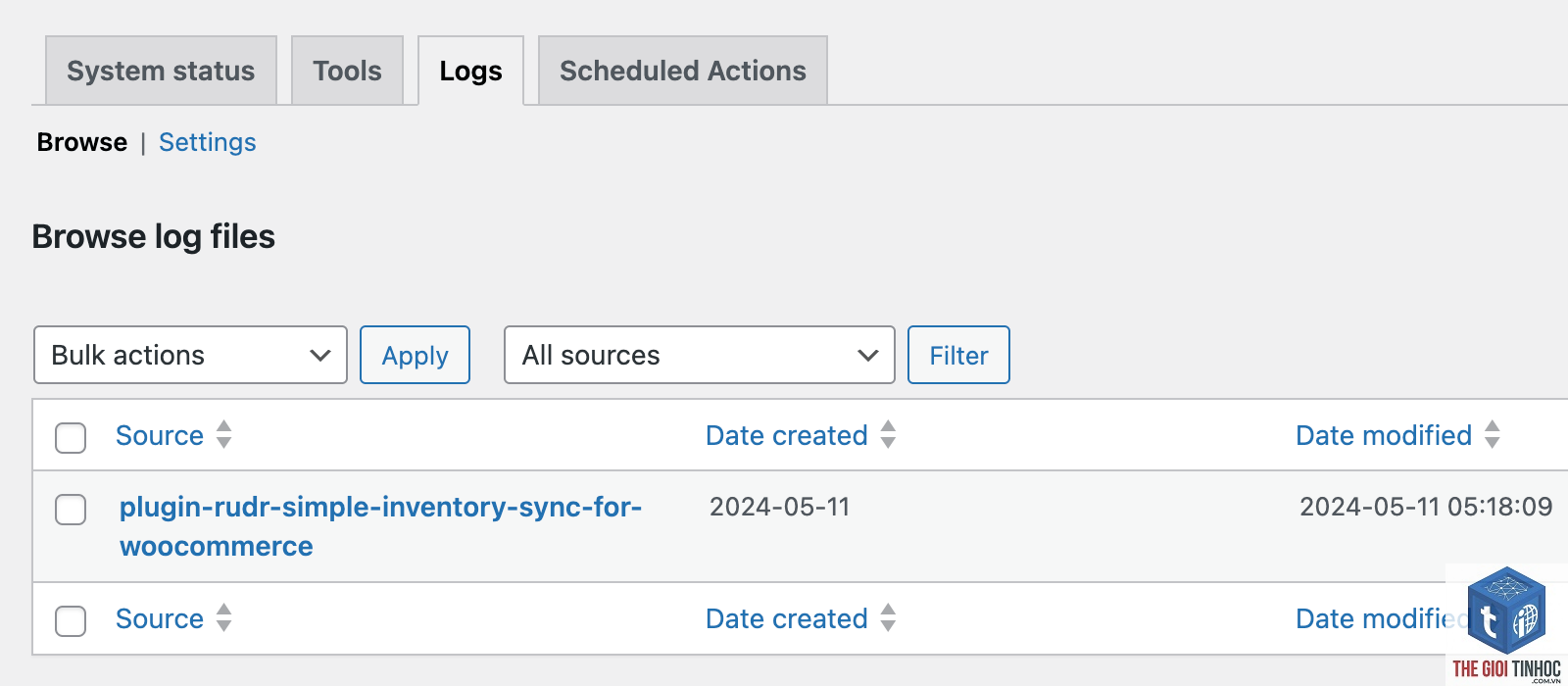Open the Settings sub-navigation link
The height and width of the screenshot is (686, 1568).
[x=208, y=142]
